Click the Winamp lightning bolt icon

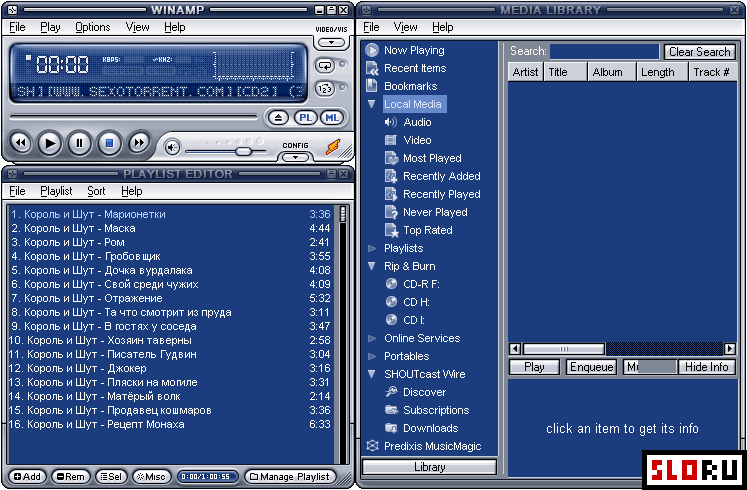point(333,147)
